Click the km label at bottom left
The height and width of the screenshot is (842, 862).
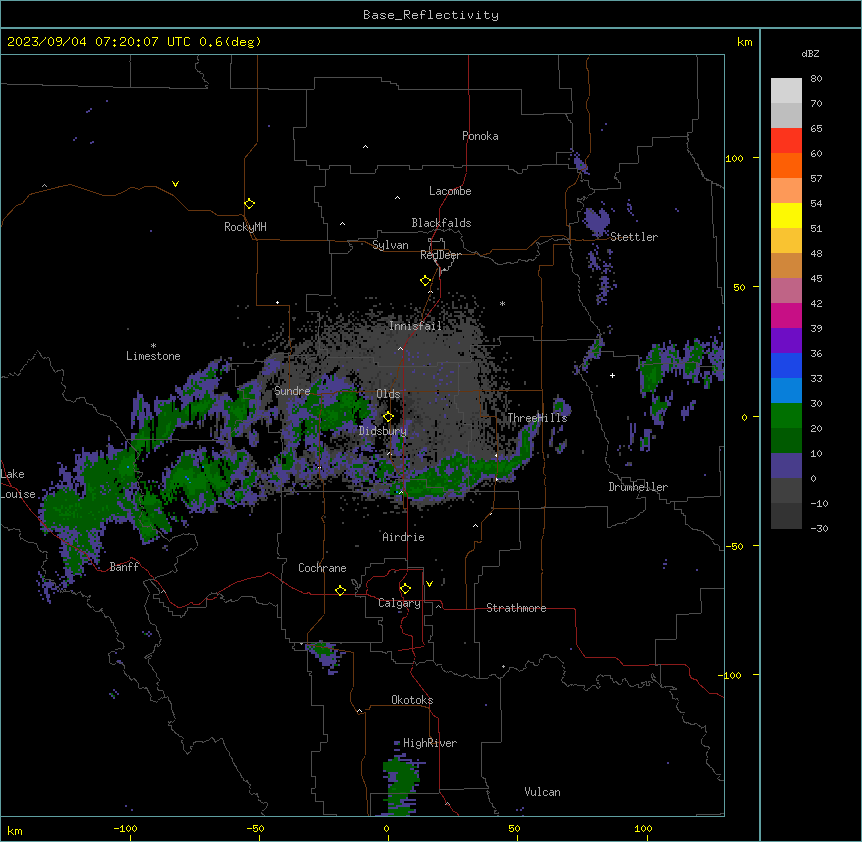pyautogui.click(x=15, y=831)
